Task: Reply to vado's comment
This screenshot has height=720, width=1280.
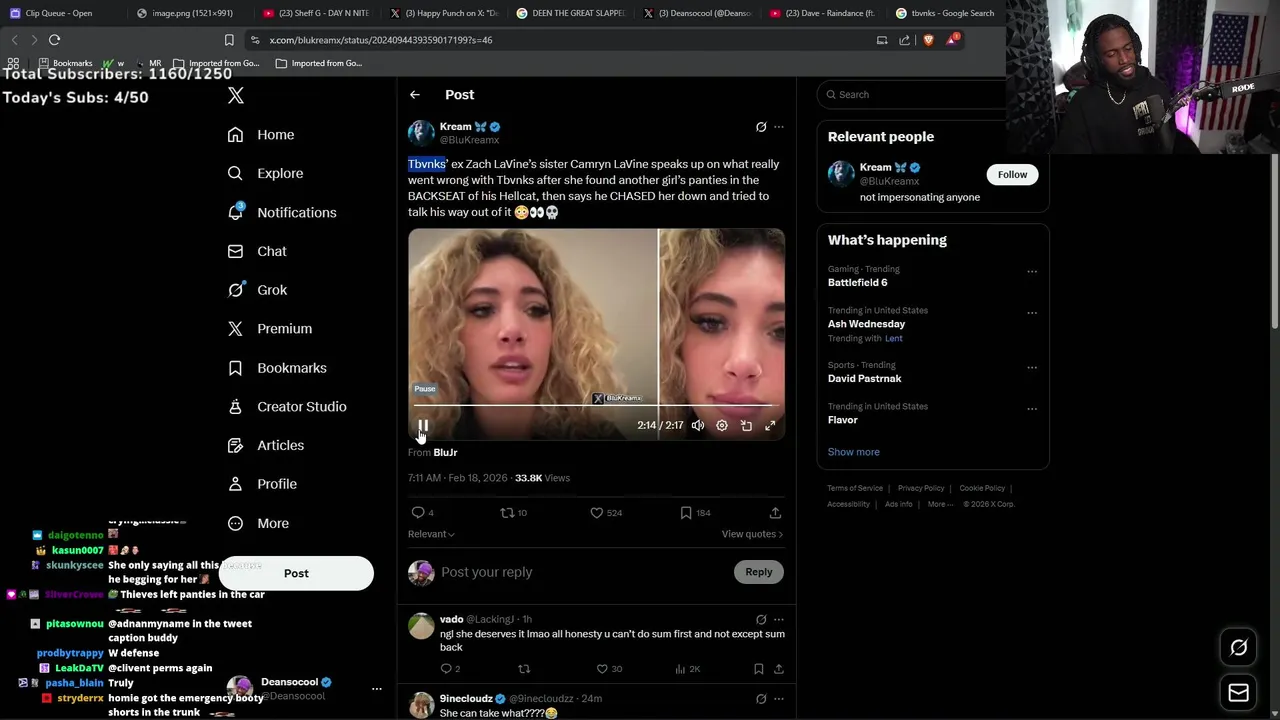Action: [x=450, y=669]
